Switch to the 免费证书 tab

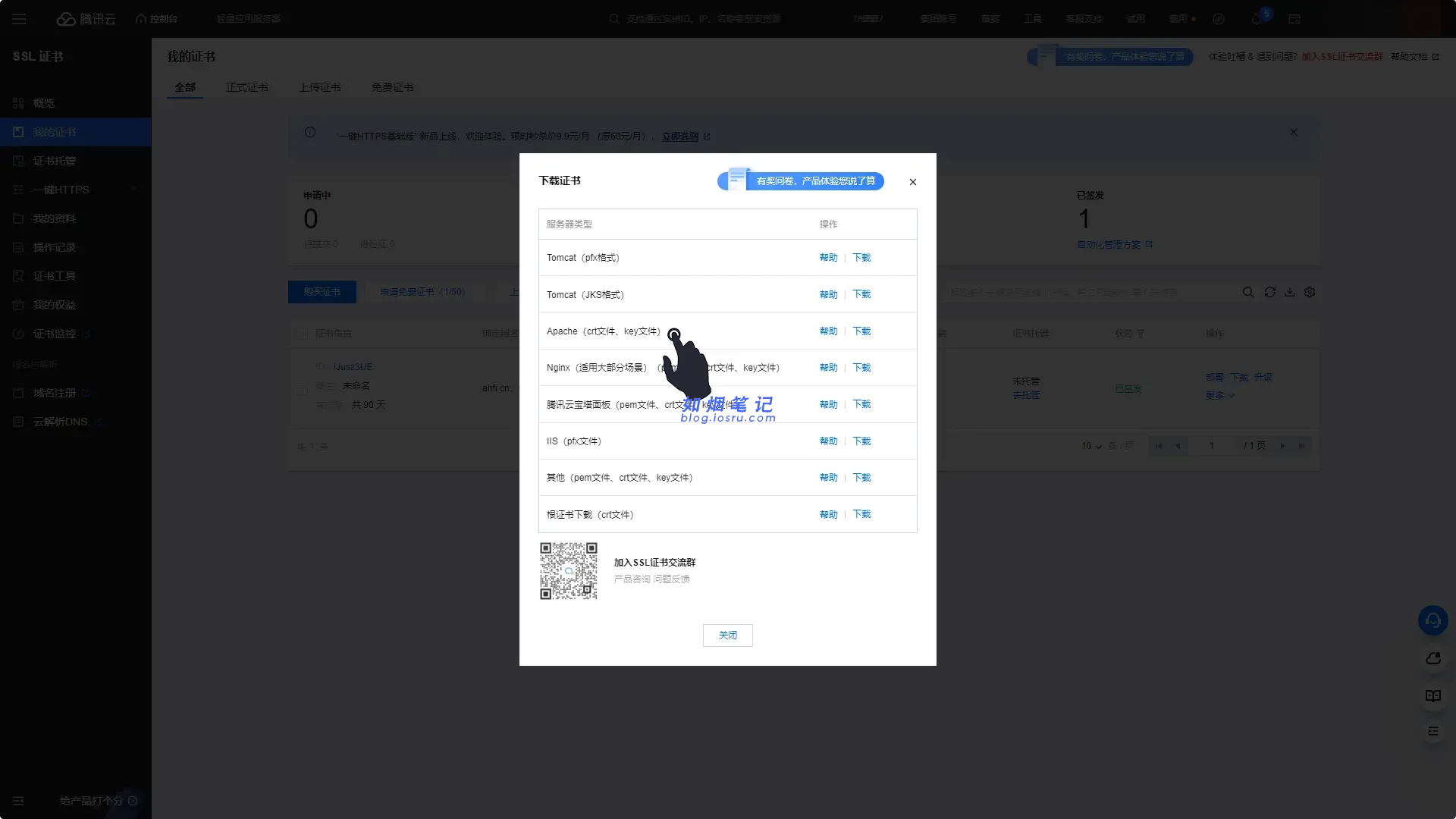coord(393,87)
